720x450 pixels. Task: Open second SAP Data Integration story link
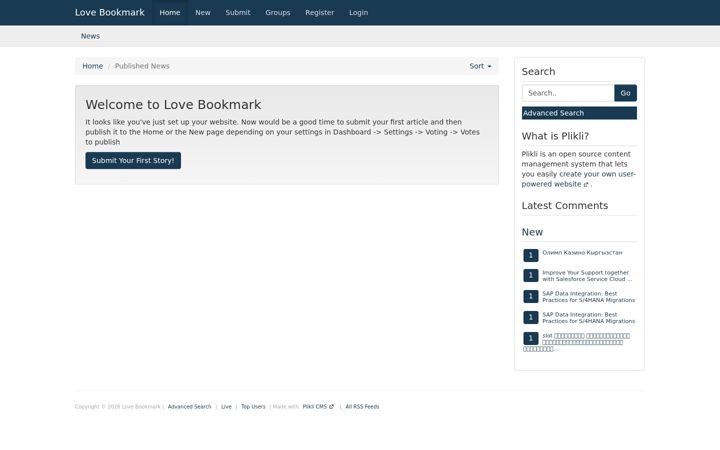point(588,318)
